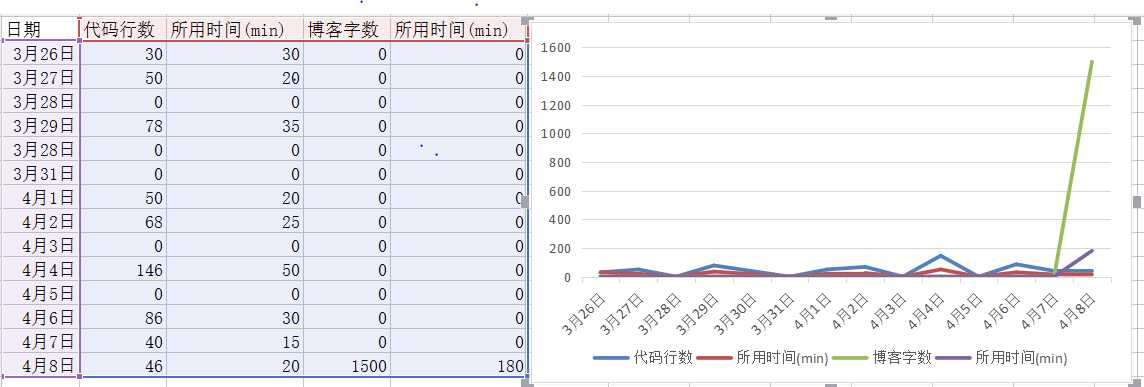The height and width of the screenshot is (387, 1144).
Task: Select date cell 3月26日 in the table
Action: click(40, 53)
